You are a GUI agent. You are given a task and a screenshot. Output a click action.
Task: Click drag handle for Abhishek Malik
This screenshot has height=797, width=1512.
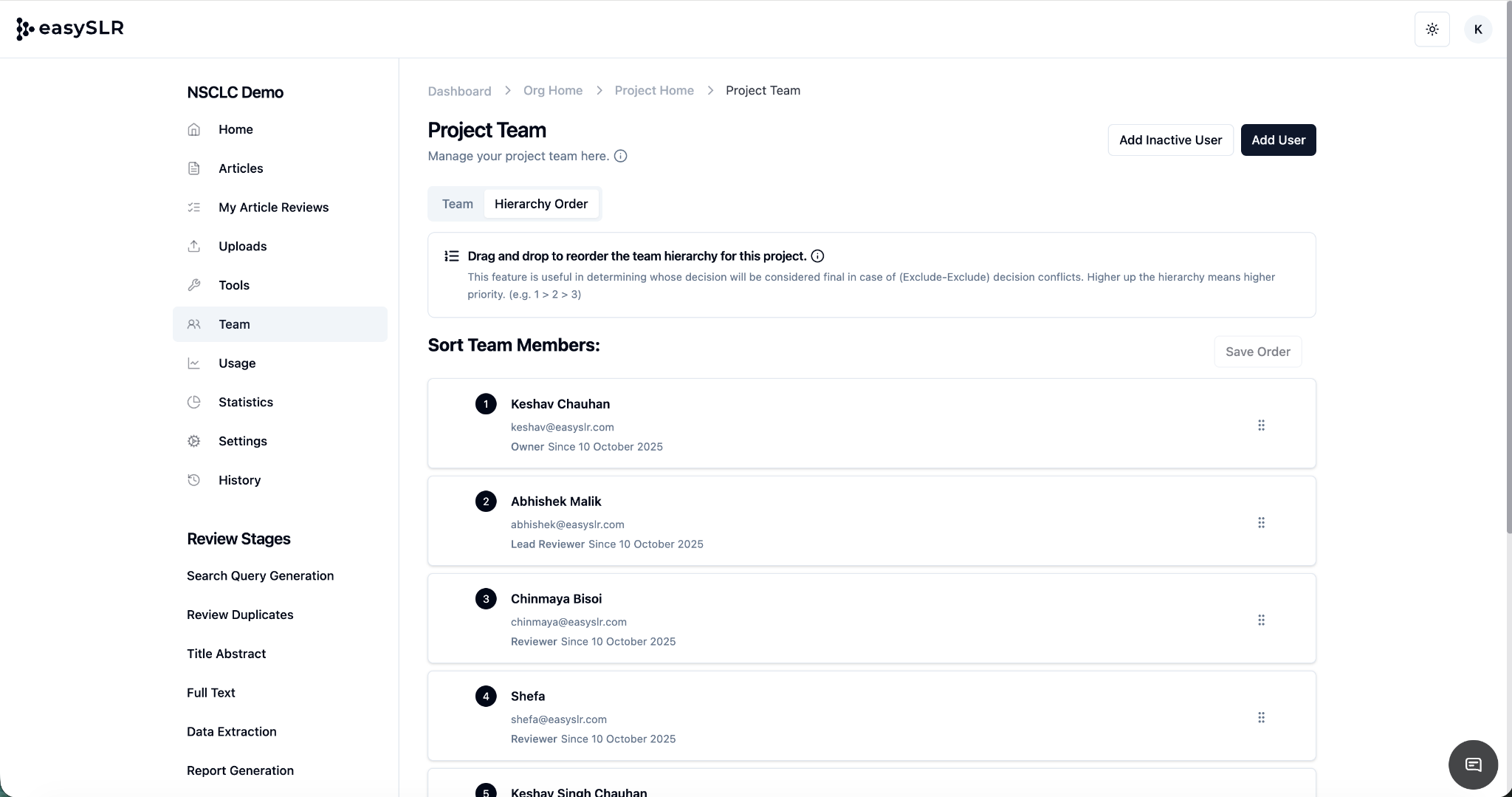1261,523
